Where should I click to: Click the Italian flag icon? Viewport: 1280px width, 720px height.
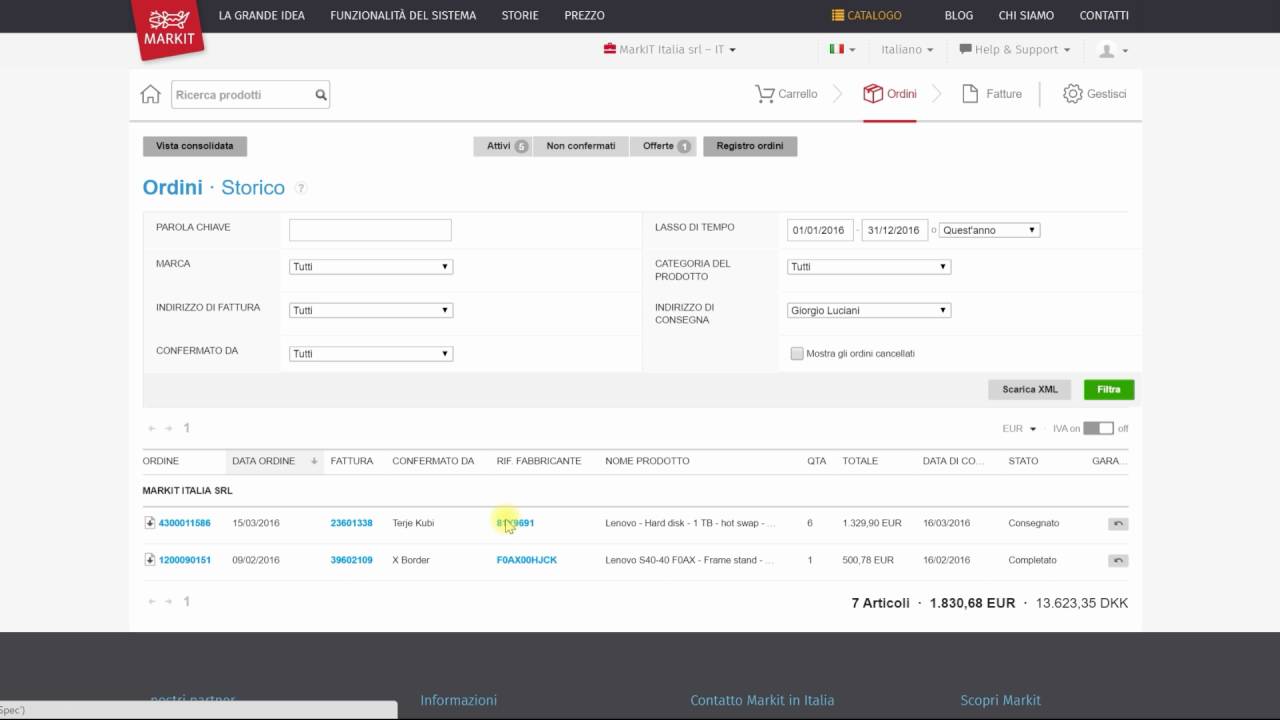[836, 49]
